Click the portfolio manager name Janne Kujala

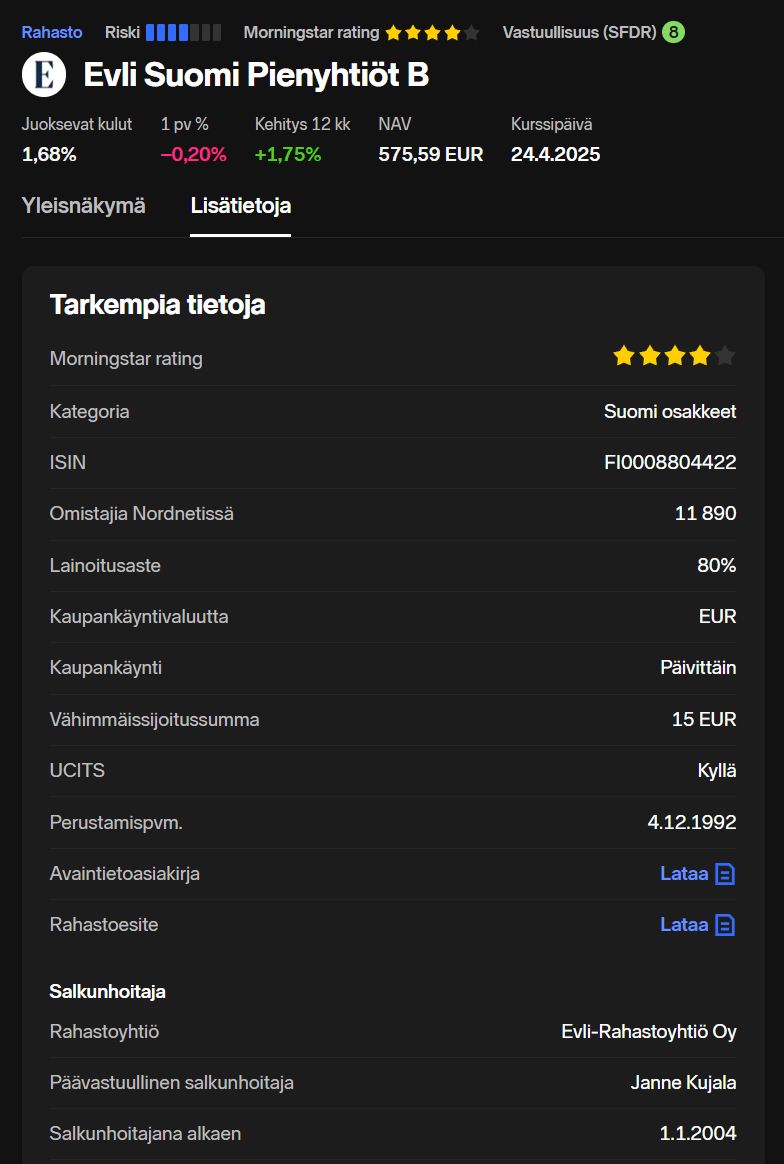click(x=683, y=1083)
